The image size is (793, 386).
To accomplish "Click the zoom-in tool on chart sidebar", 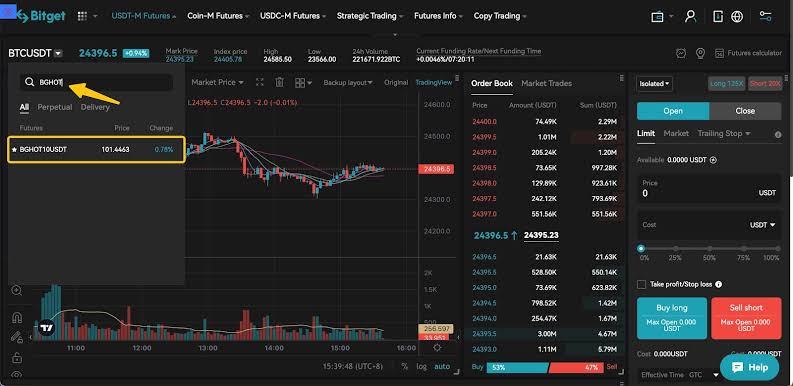I will coord(17,290).
